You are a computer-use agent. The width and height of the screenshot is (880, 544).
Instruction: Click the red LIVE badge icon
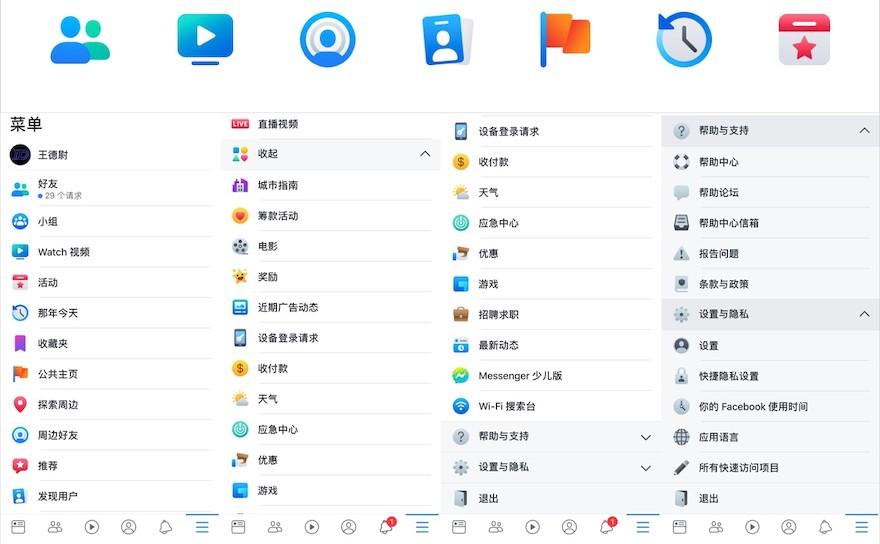coord(240,124)
